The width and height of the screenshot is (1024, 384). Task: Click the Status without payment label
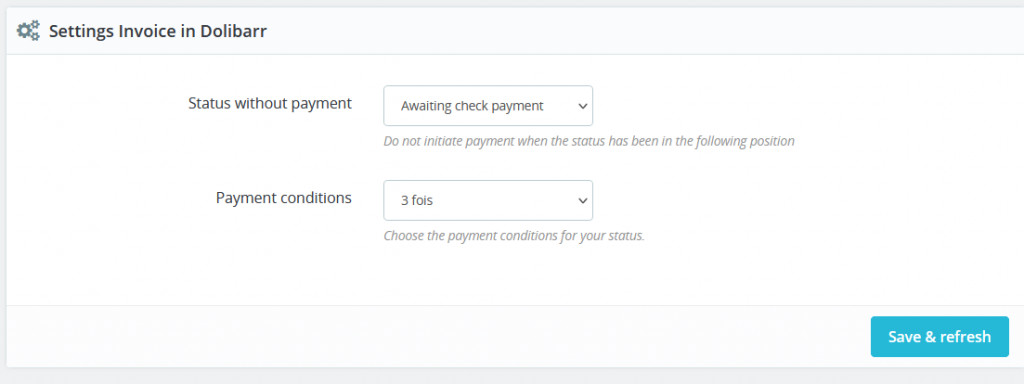pyautogui.click(x=270, y=103)
